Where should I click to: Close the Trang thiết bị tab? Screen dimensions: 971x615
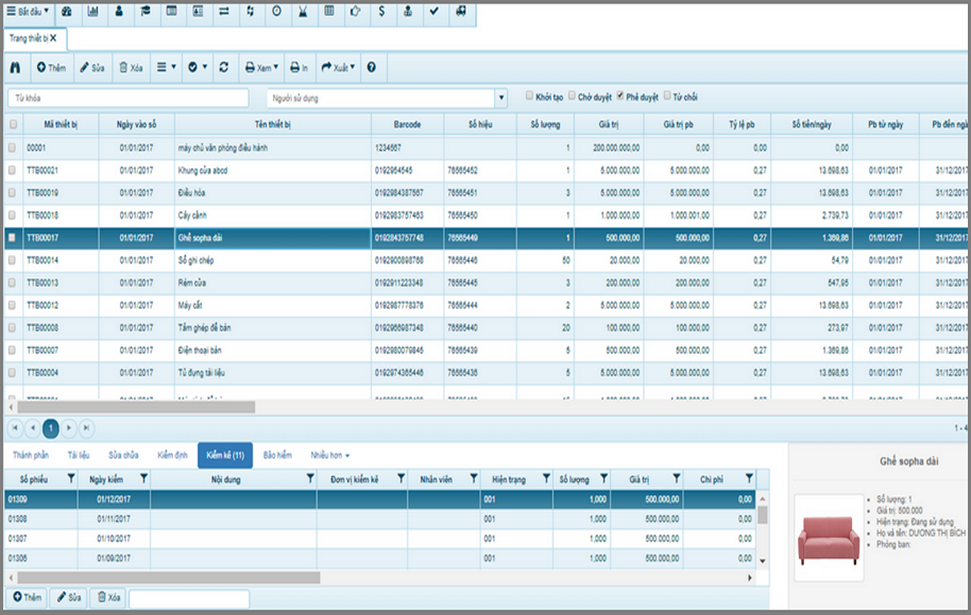coord(53,38)
